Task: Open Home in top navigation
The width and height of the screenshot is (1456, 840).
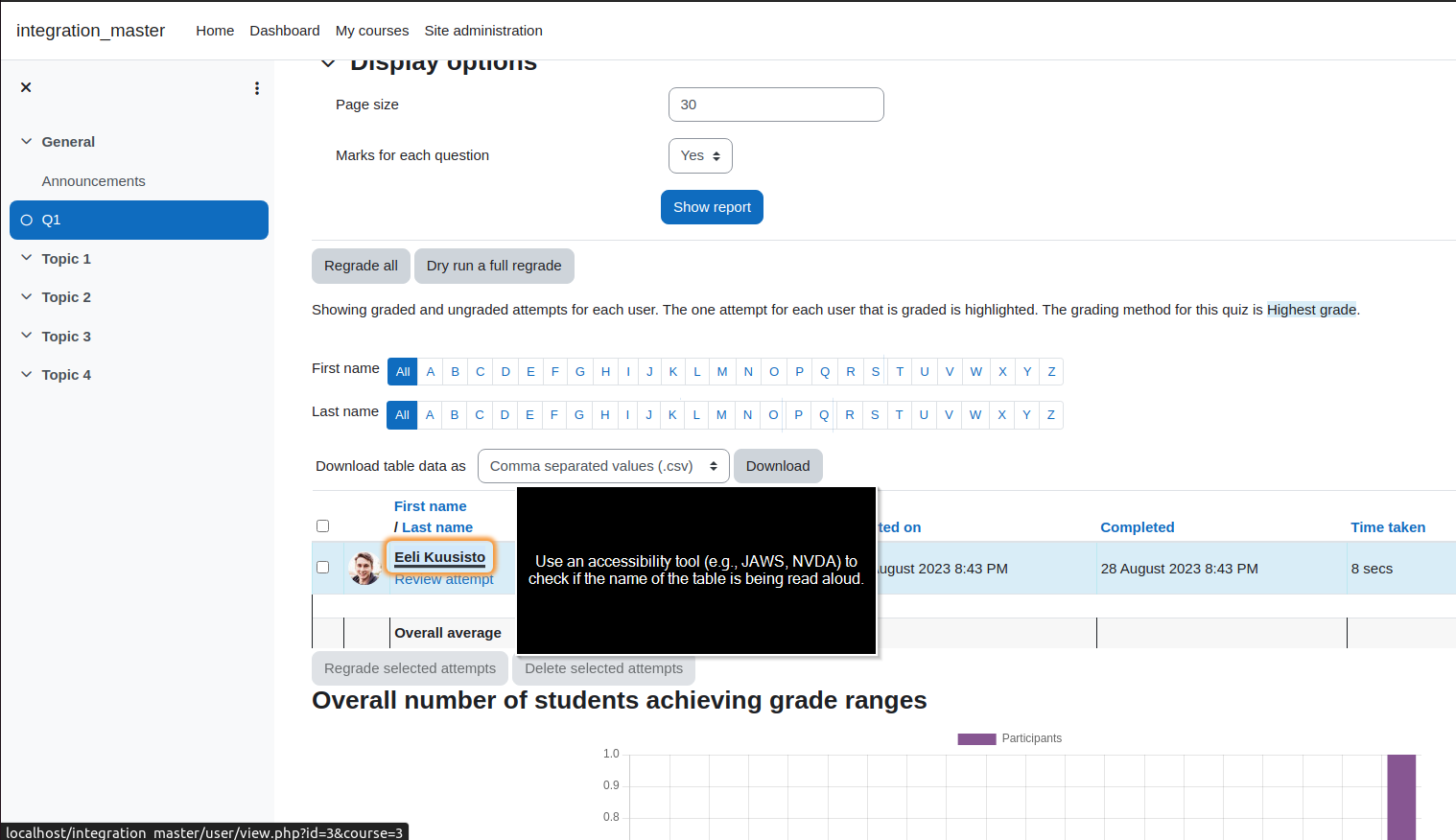Action: pyautogui.click(x=215, y=31)
